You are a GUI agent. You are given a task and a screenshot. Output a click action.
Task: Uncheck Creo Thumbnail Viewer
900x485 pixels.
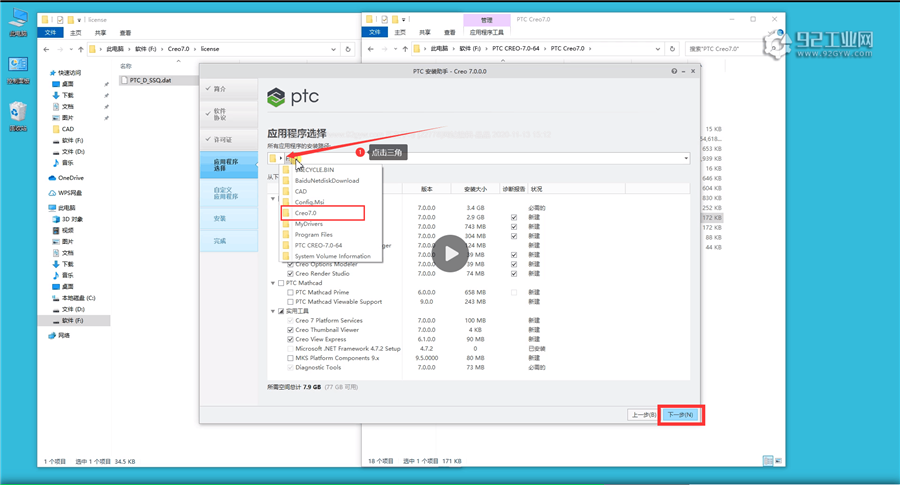tap(290, 330)
